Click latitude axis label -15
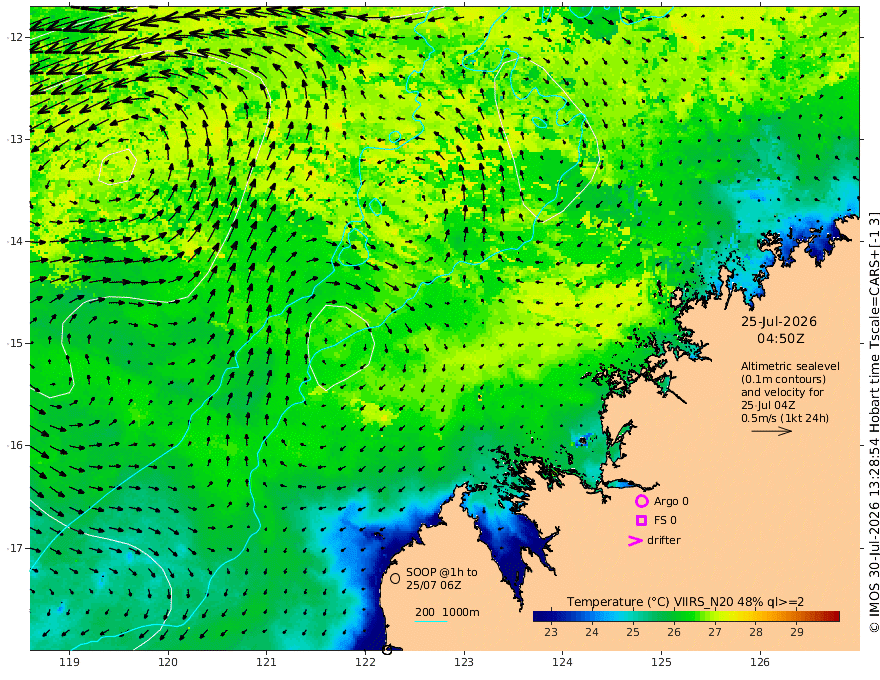Image resolution: width=880 pixels, height=680 pixels. pyautogui.click(x=16, y=343)
